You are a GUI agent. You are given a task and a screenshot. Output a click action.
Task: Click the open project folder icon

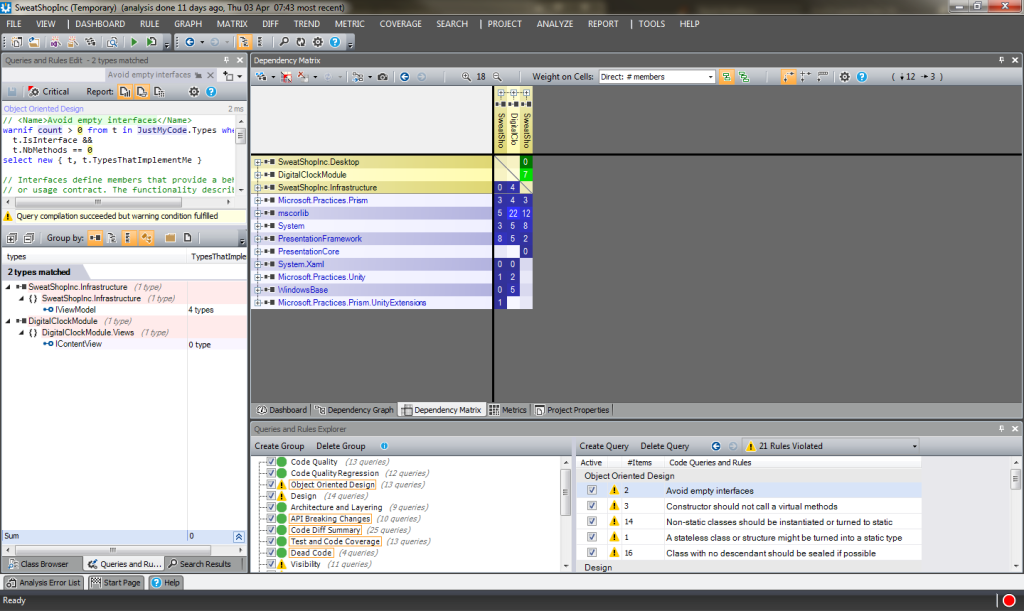coord(33,42)
